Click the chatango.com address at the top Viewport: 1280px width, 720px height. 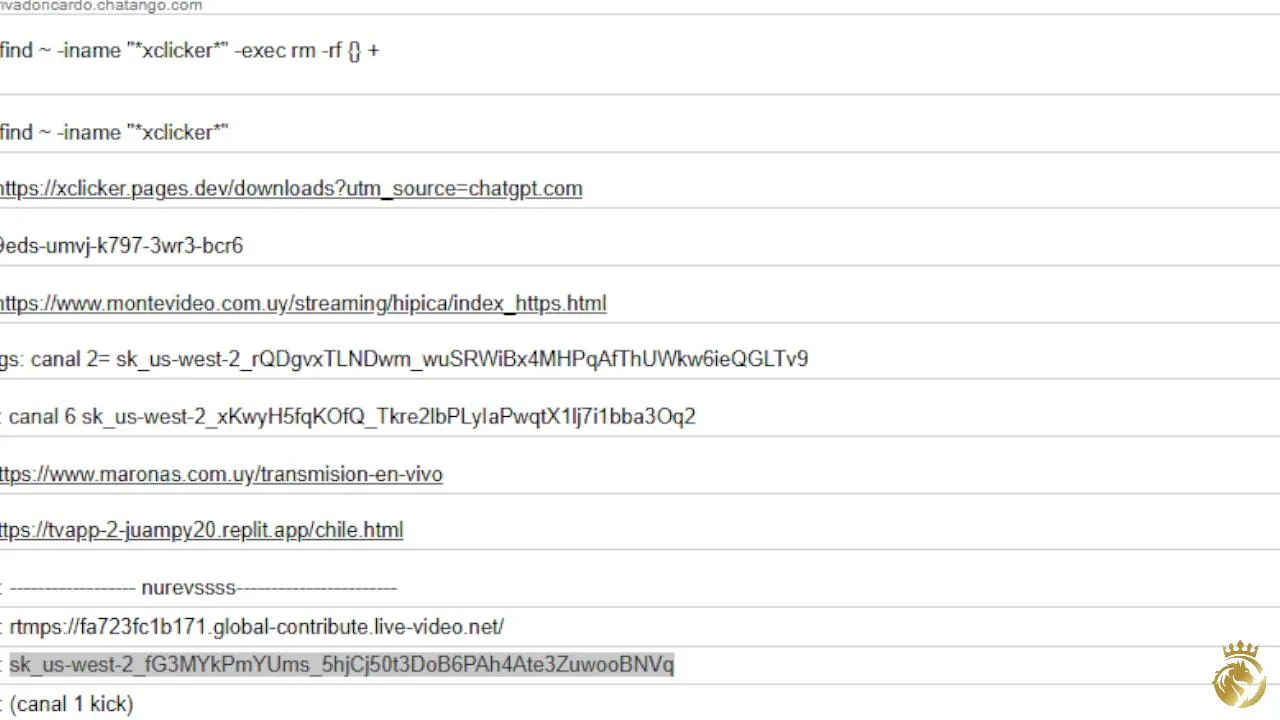(x=100, y=6)
